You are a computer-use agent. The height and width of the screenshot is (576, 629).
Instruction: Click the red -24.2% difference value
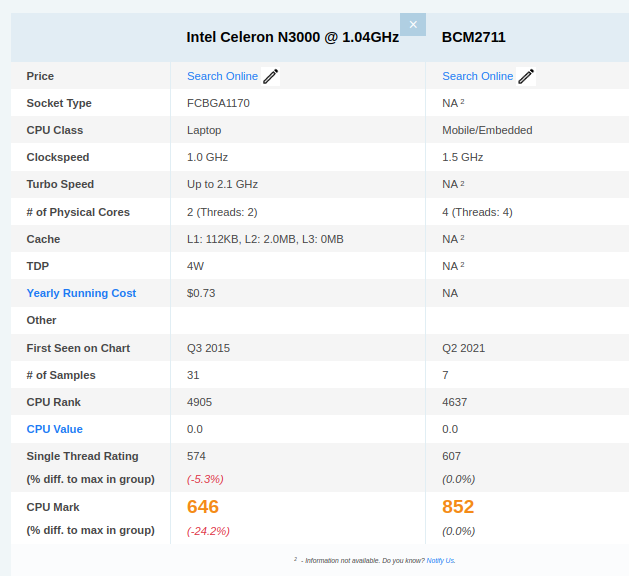coord(208,531)
